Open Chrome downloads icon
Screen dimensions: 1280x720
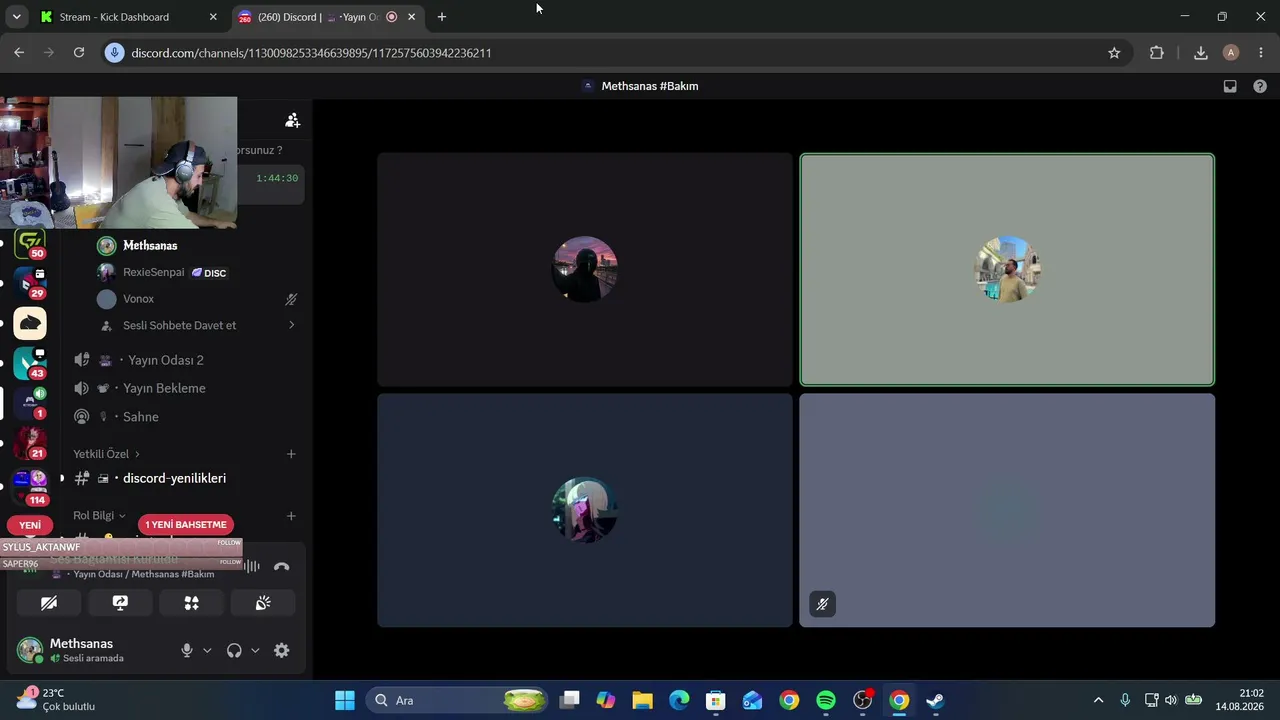[x=1201, y=53]
